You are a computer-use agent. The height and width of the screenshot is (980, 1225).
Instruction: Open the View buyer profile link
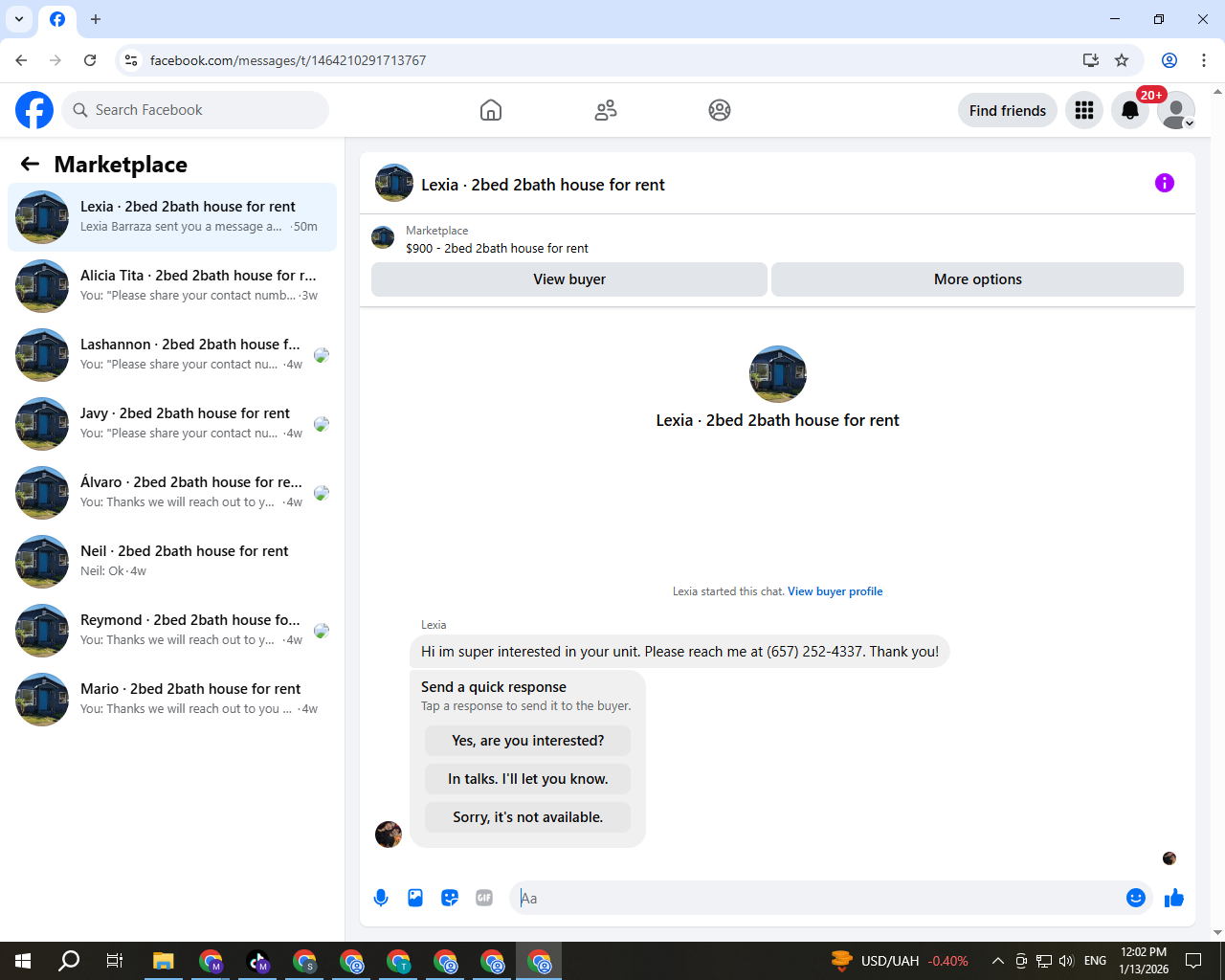(835, 591)
